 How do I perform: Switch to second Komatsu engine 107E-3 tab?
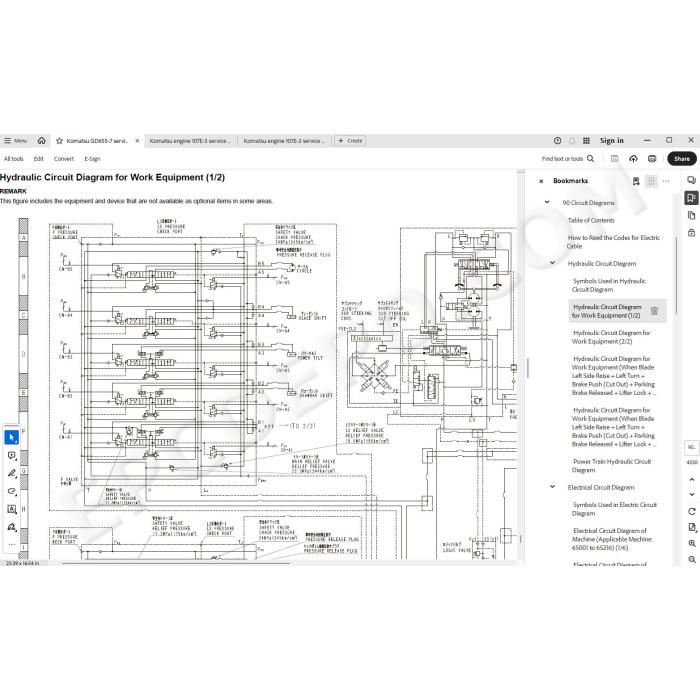pos(190,141)
